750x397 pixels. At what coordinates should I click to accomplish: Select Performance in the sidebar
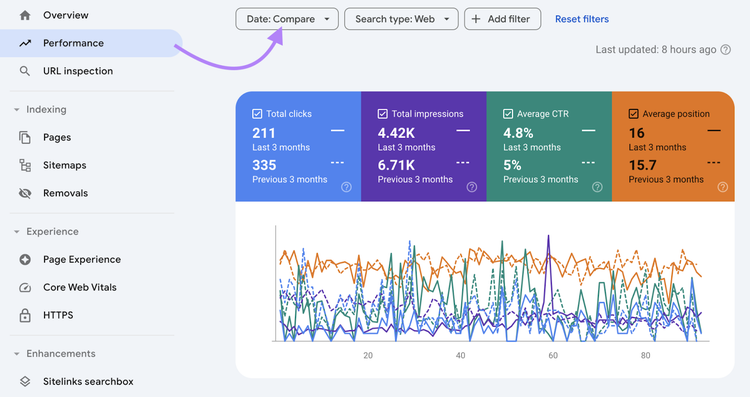(91, 44)
